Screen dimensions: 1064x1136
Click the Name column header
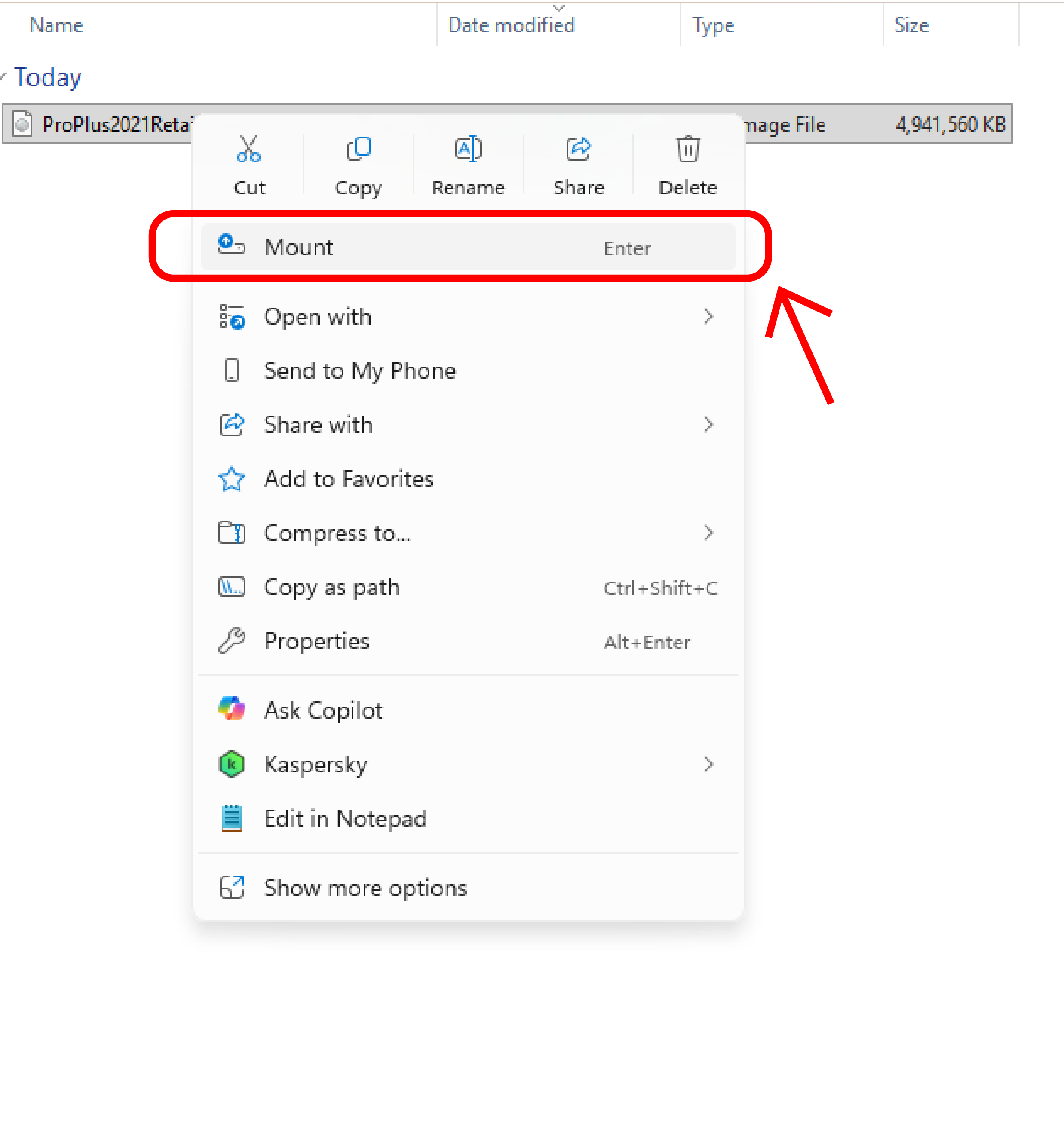coord(56,25)
